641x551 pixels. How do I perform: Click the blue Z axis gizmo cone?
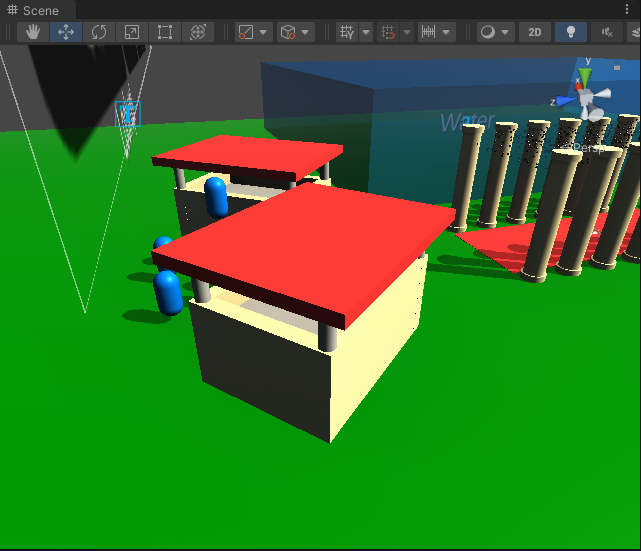point(565,100)
